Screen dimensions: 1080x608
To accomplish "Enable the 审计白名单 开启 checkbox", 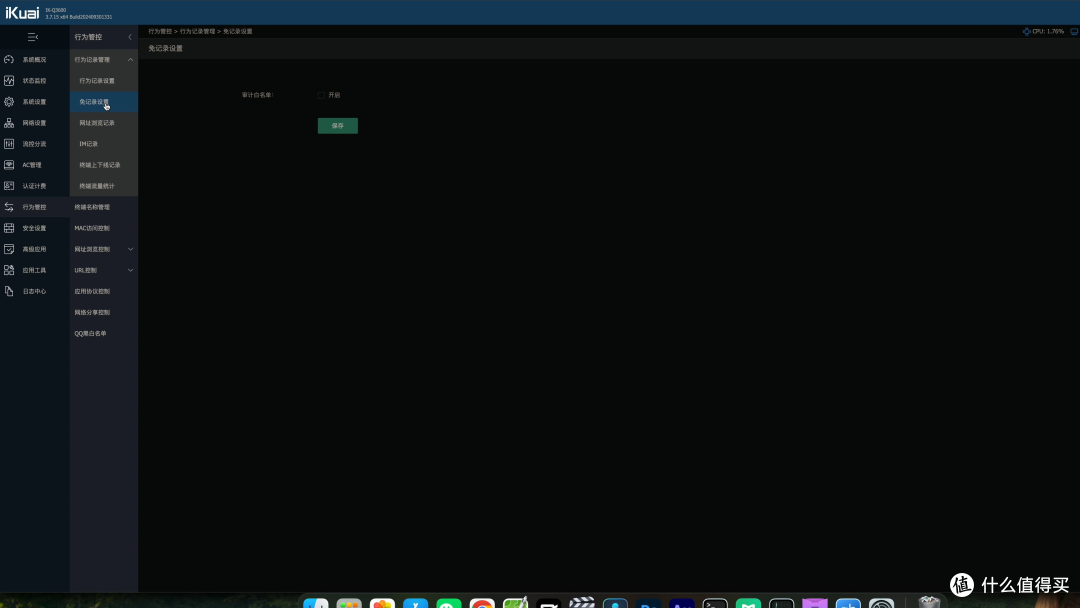I will point(322,95).
